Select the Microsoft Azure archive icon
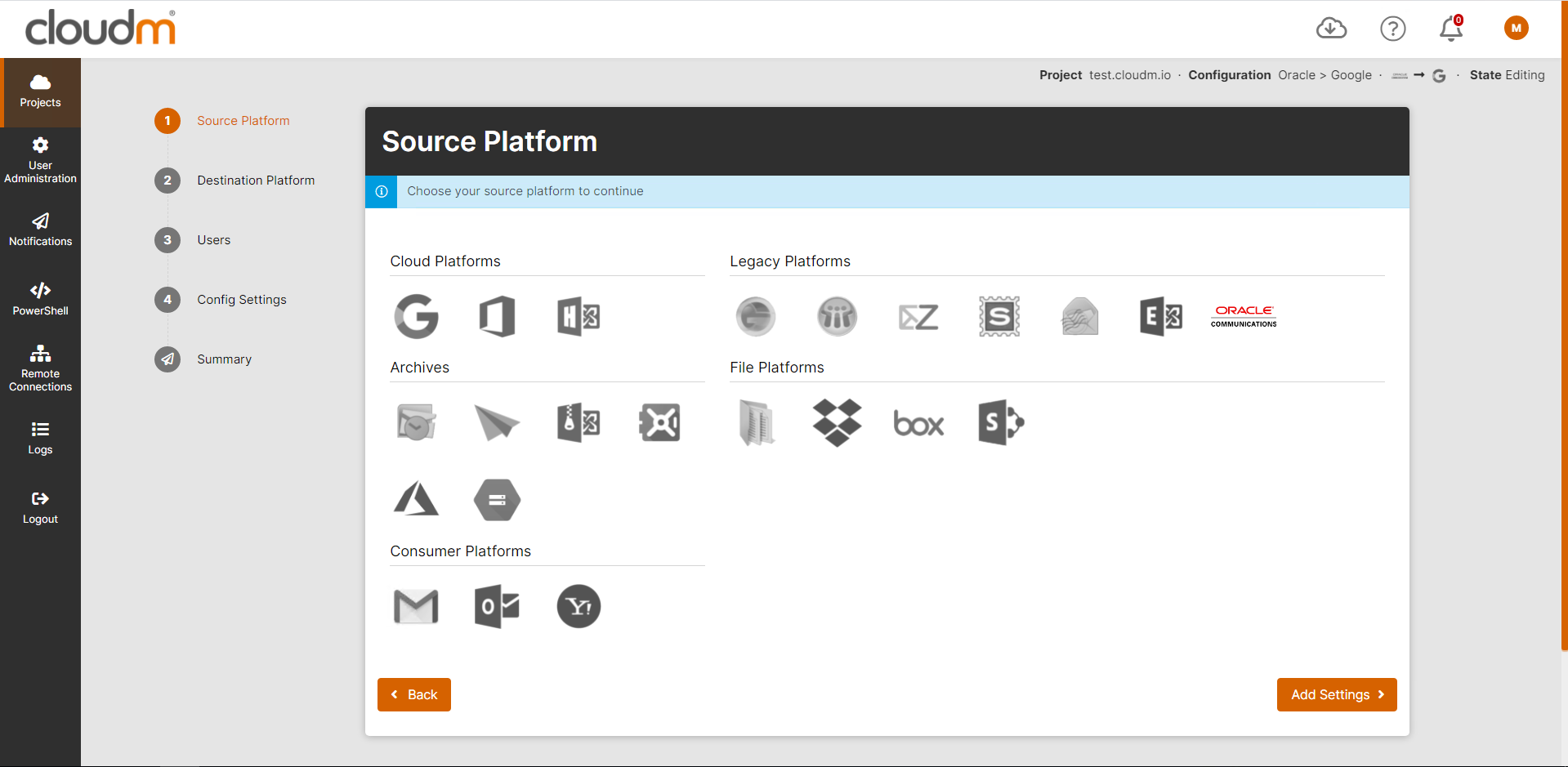 415,499
